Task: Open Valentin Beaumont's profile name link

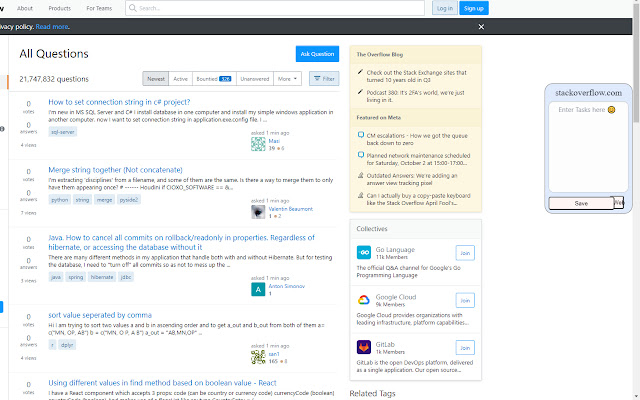Action: click(291, 209)
